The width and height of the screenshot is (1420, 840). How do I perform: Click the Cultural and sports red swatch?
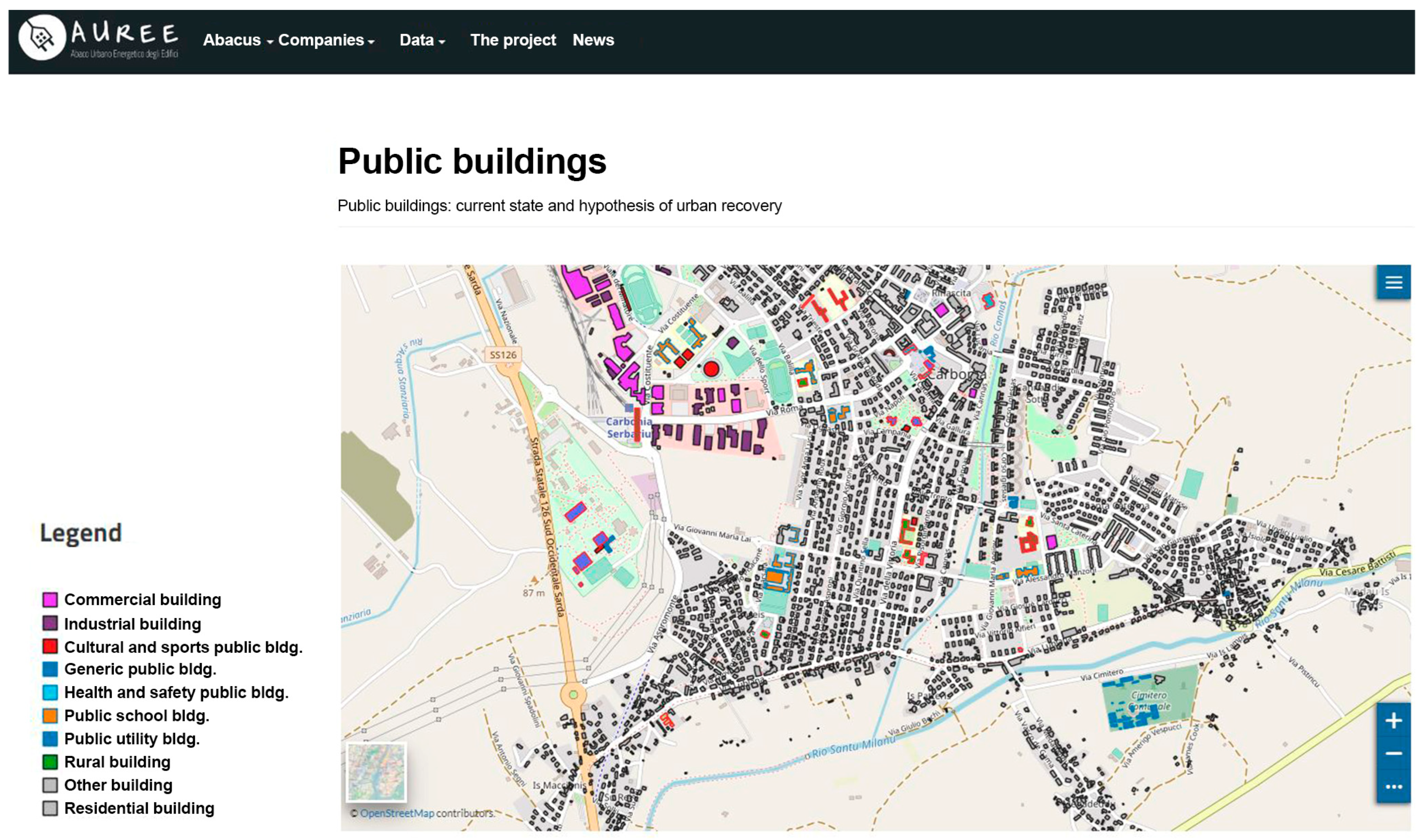50,646
